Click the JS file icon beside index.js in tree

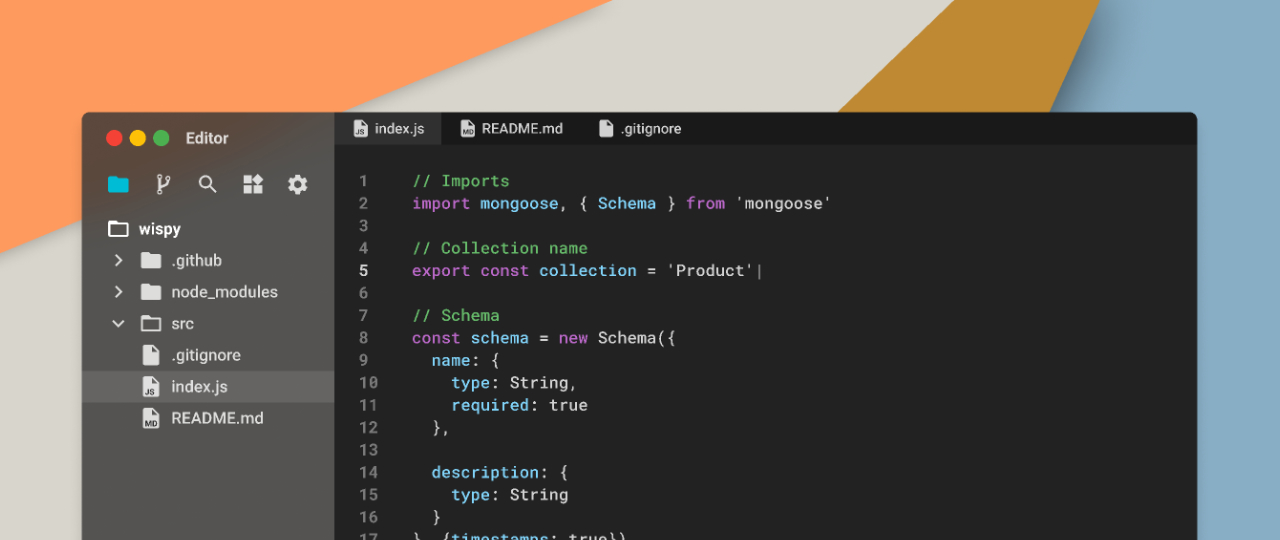click(151, 387)
